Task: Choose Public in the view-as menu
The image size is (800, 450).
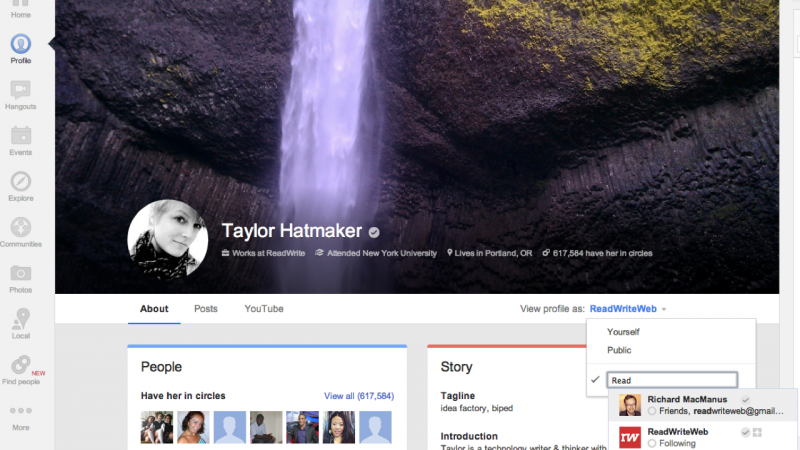Action: click(619, 350)
